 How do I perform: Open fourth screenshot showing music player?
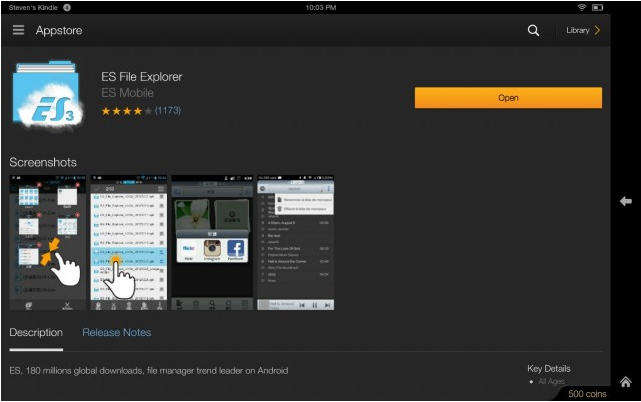[x=296, y=243]
